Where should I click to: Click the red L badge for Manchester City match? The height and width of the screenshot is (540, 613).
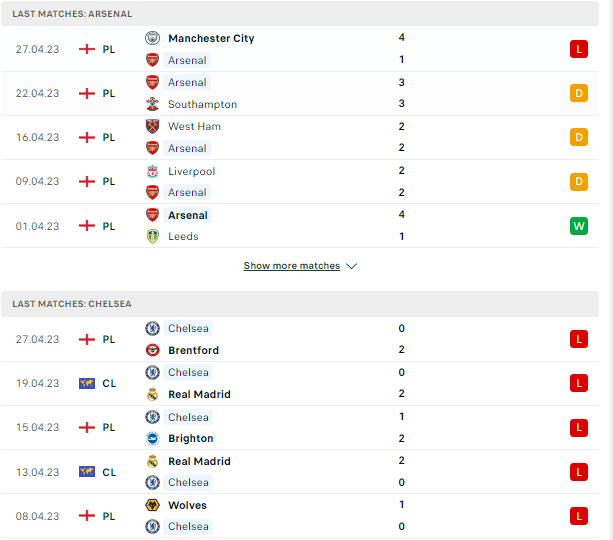(579, 49)
